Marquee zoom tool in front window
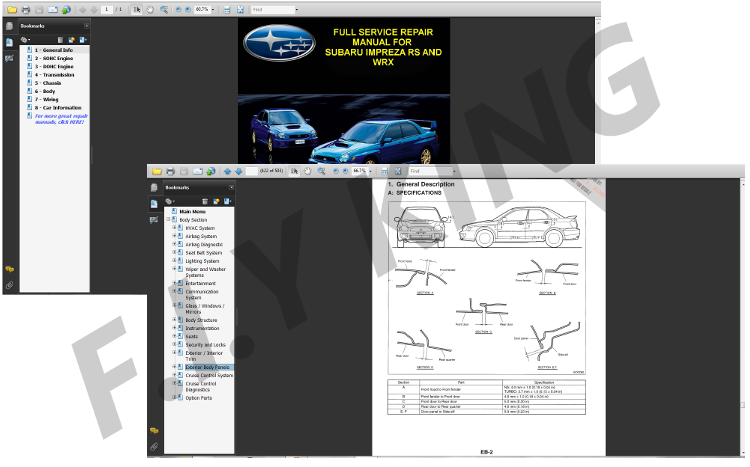The width and height of the screenshot is (750, 467). (321, 171)
